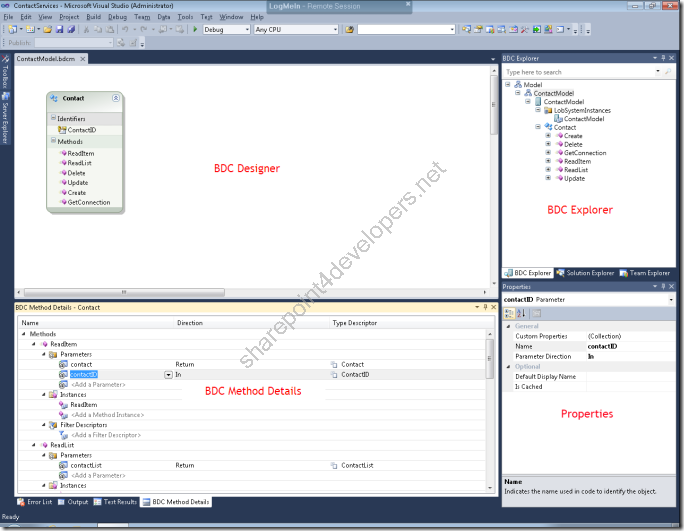
Task: Click the designer horizontal scrollbar thumb
Action: [124, 292]
